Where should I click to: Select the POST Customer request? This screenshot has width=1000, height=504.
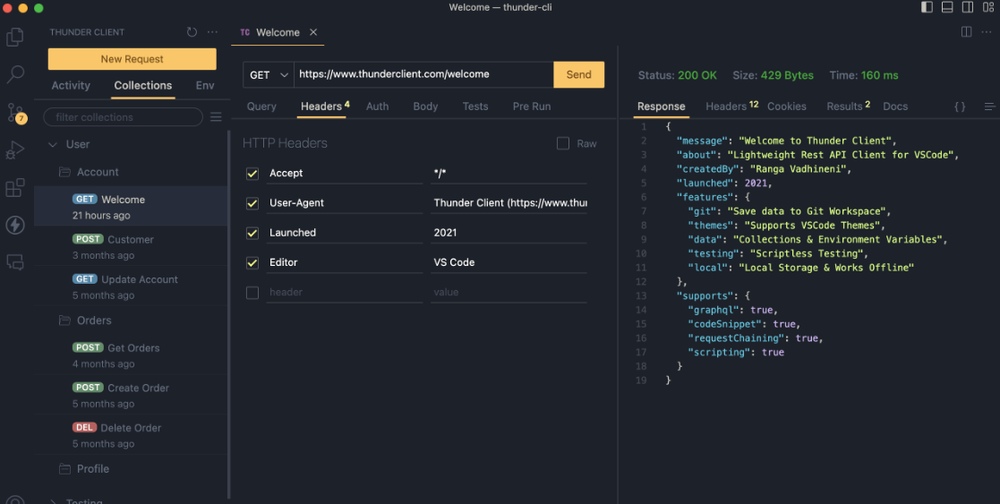tap(131, 247)
